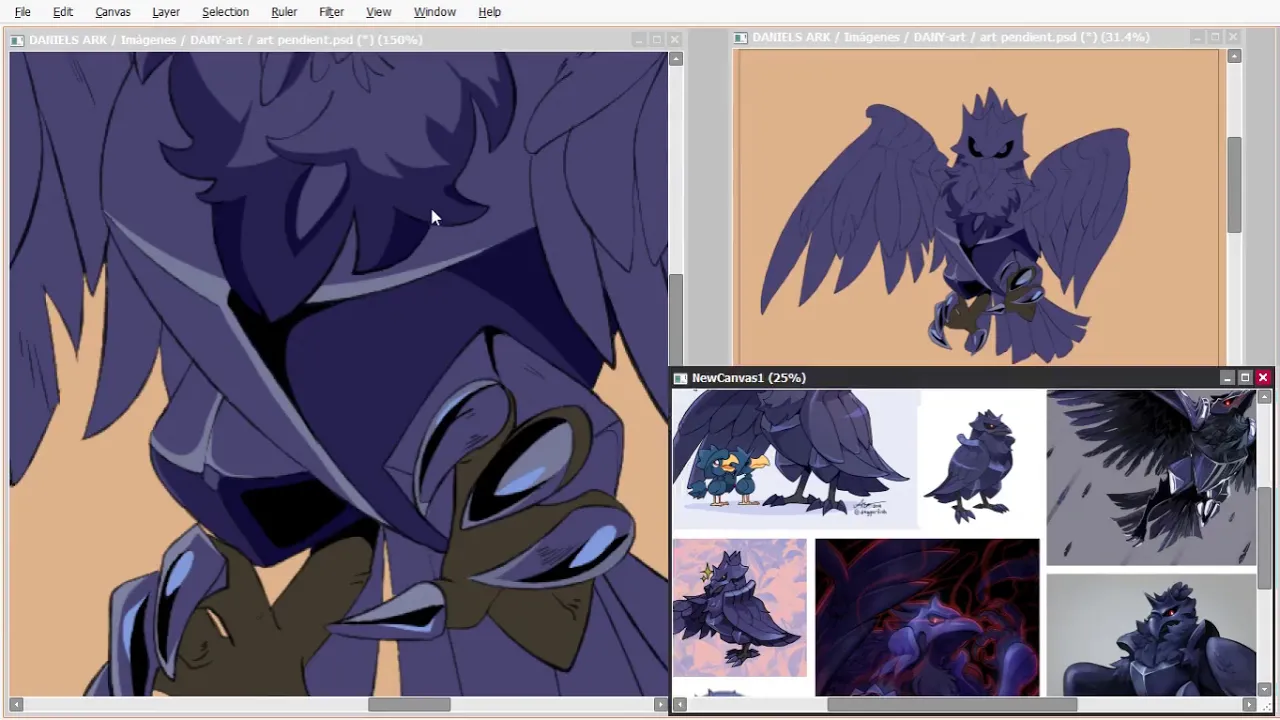Maximize the NewCanvas1 window
Image resolution: width=1280 pixels, height=720 pixels.
[1245, 377]
